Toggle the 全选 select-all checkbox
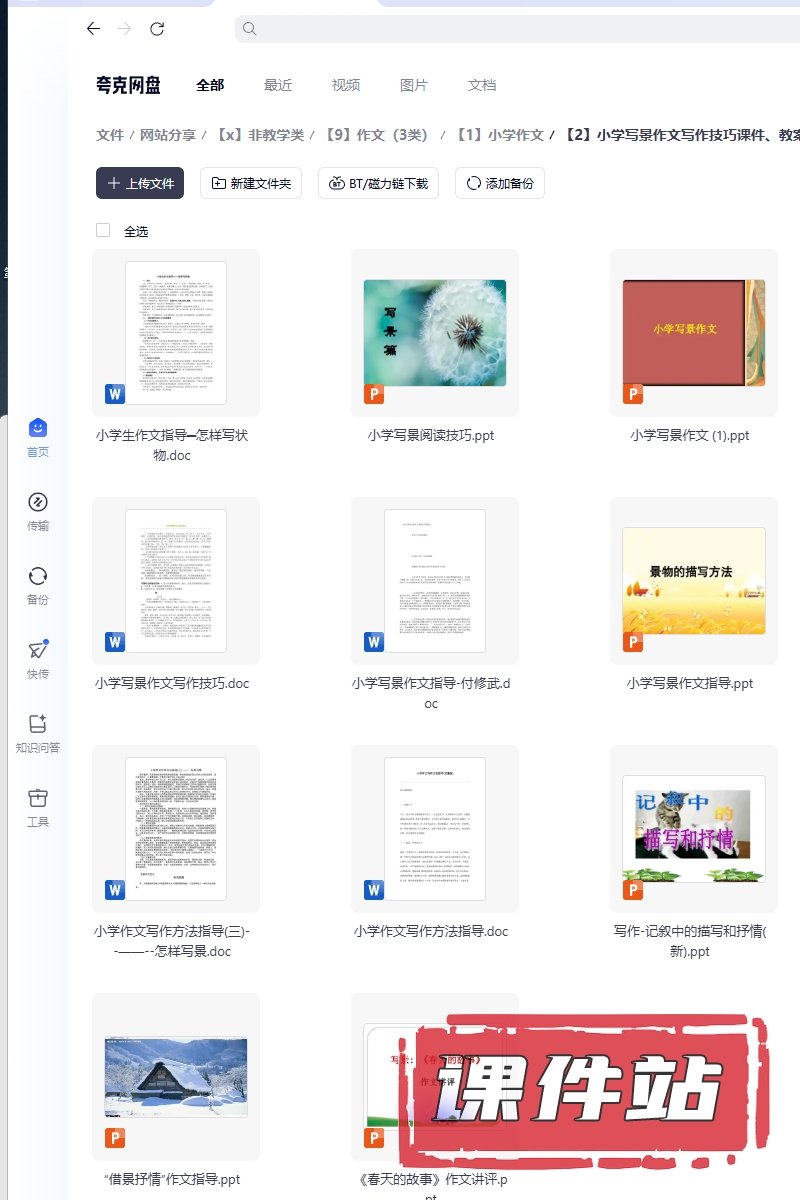The width and height of the screenshot is (800, 1200). pos(103,231)
